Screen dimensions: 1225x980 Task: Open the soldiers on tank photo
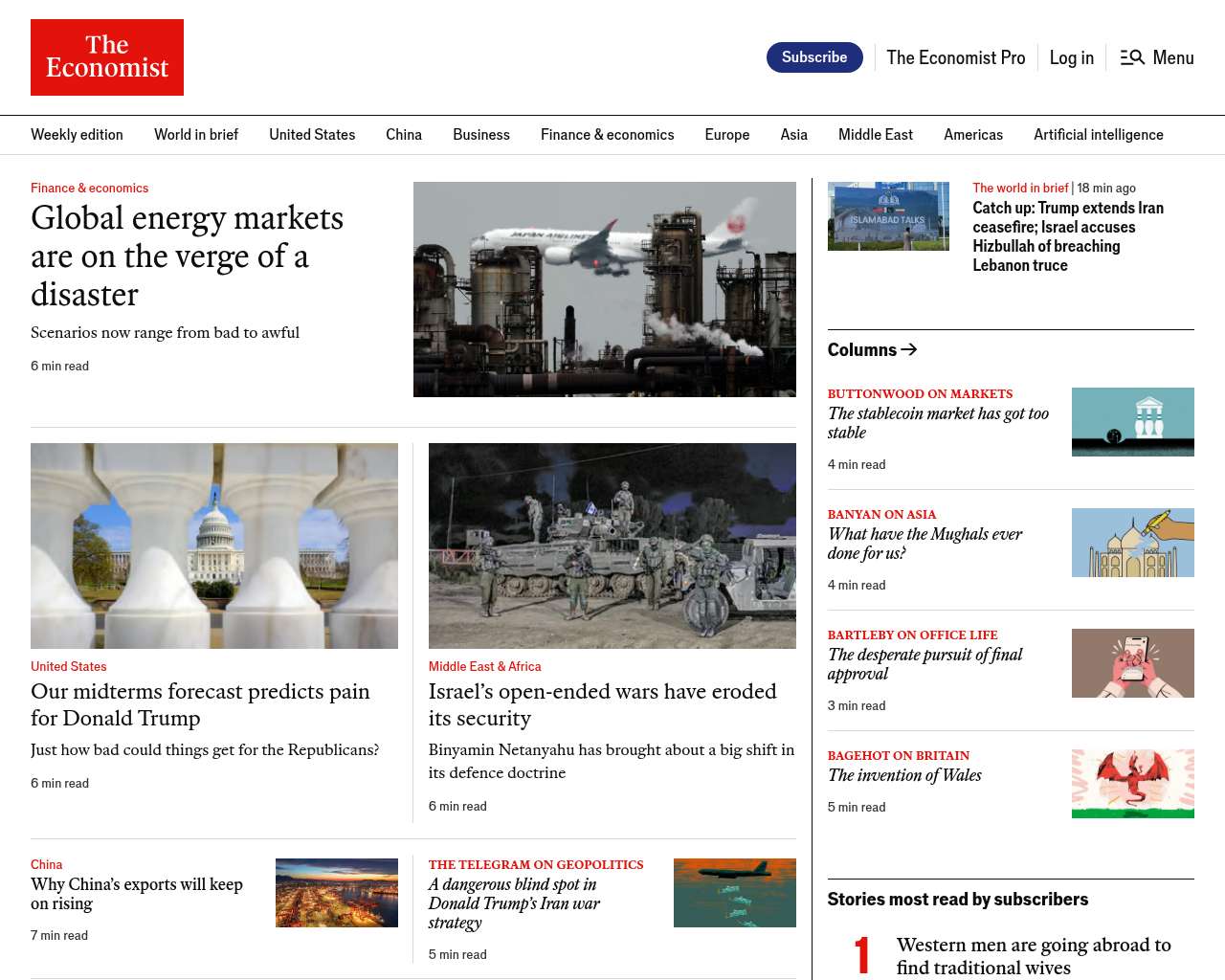tap(612, 546)
